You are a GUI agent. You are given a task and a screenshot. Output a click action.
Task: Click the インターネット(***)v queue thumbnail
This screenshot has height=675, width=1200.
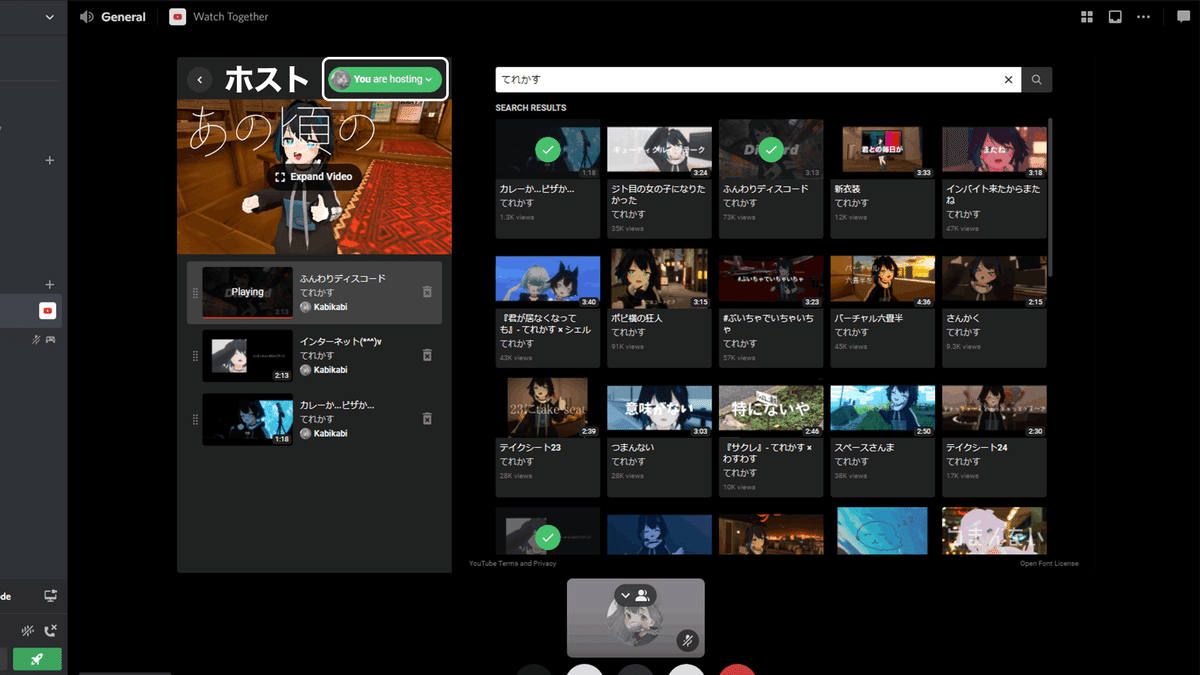coord(248,355)
